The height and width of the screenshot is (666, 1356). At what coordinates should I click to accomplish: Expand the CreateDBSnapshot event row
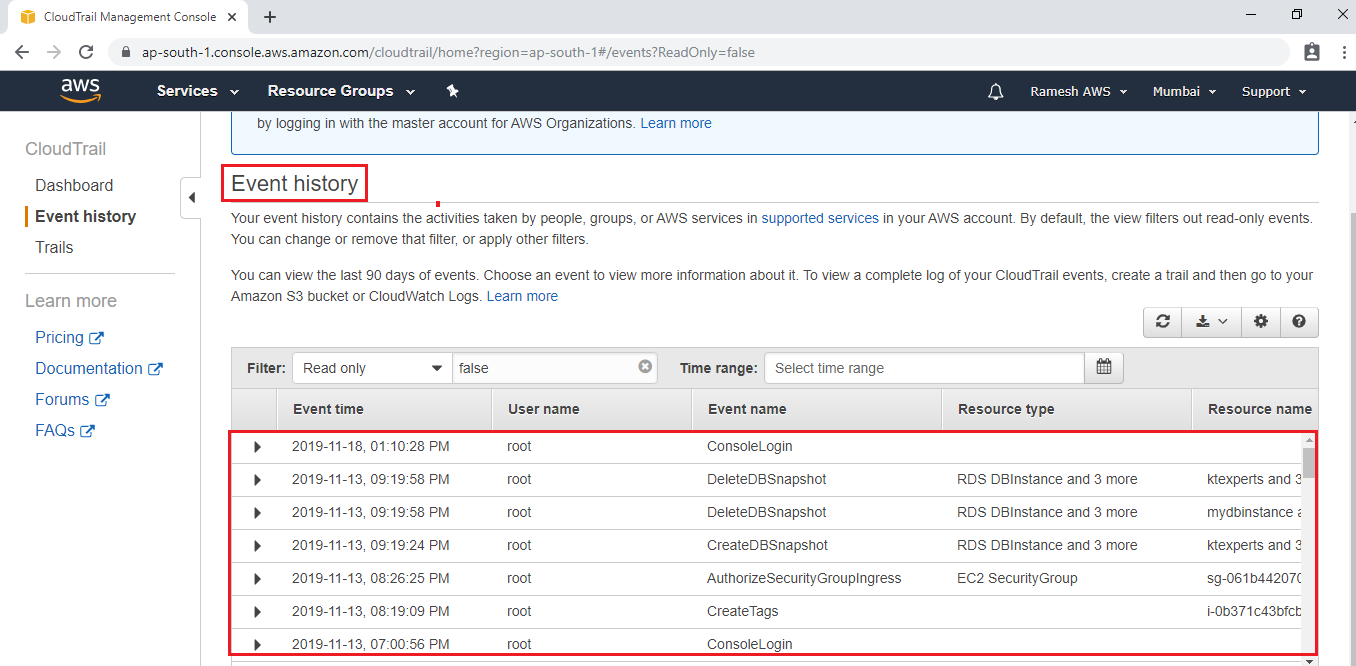pyautogui.click(x=257, y=546)
